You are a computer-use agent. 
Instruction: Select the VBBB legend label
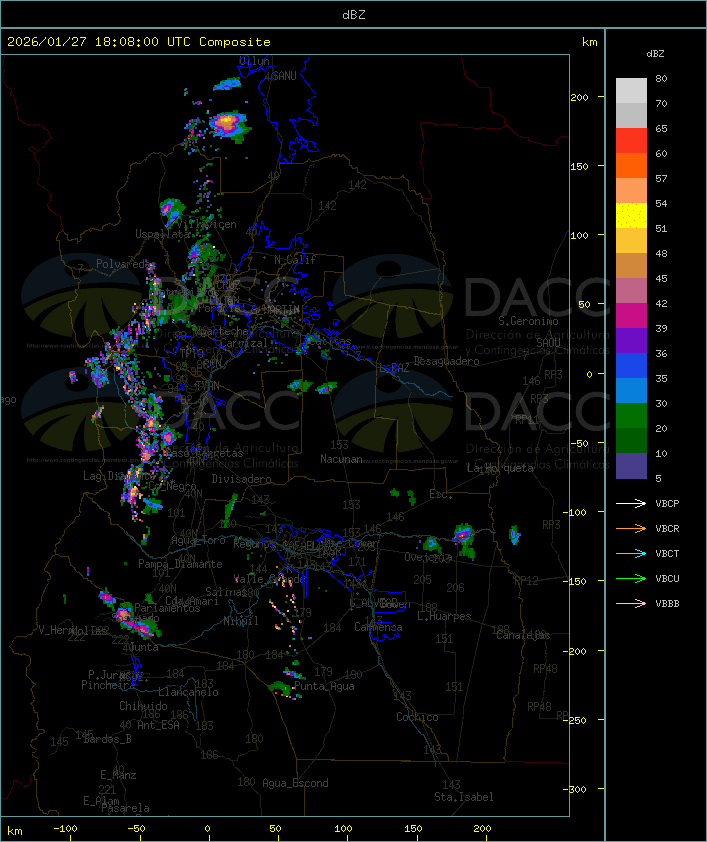(667, 603)
